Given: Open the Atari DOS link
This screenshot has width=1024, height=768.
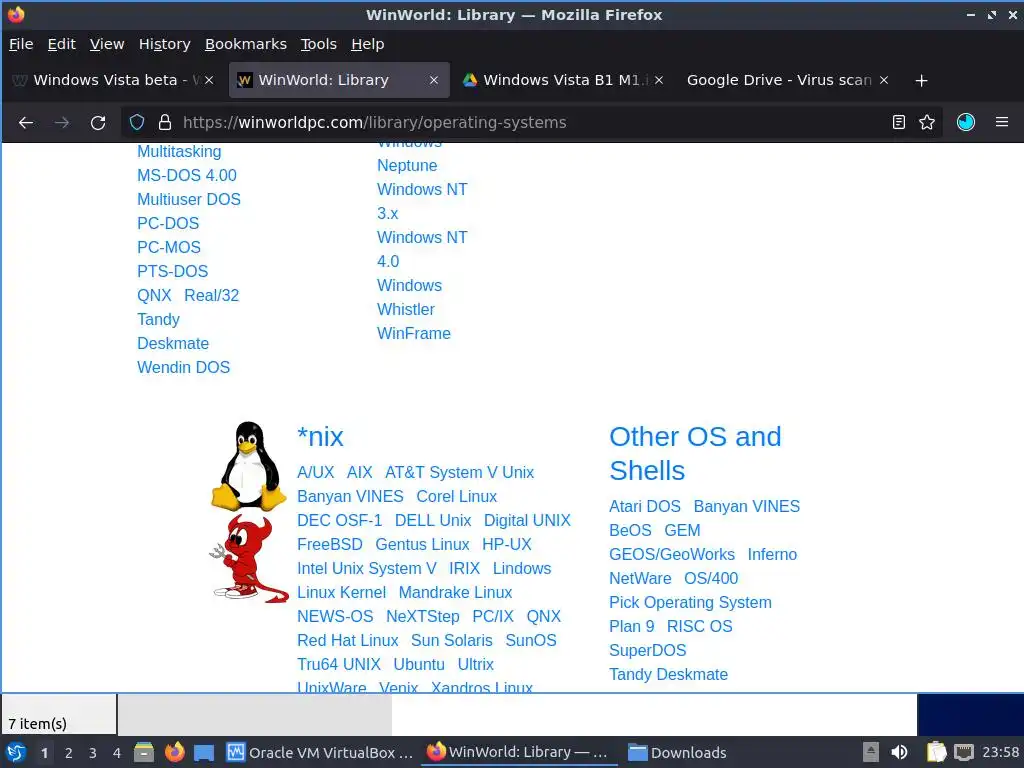Looking at the screenshot, I should point(645,506).
